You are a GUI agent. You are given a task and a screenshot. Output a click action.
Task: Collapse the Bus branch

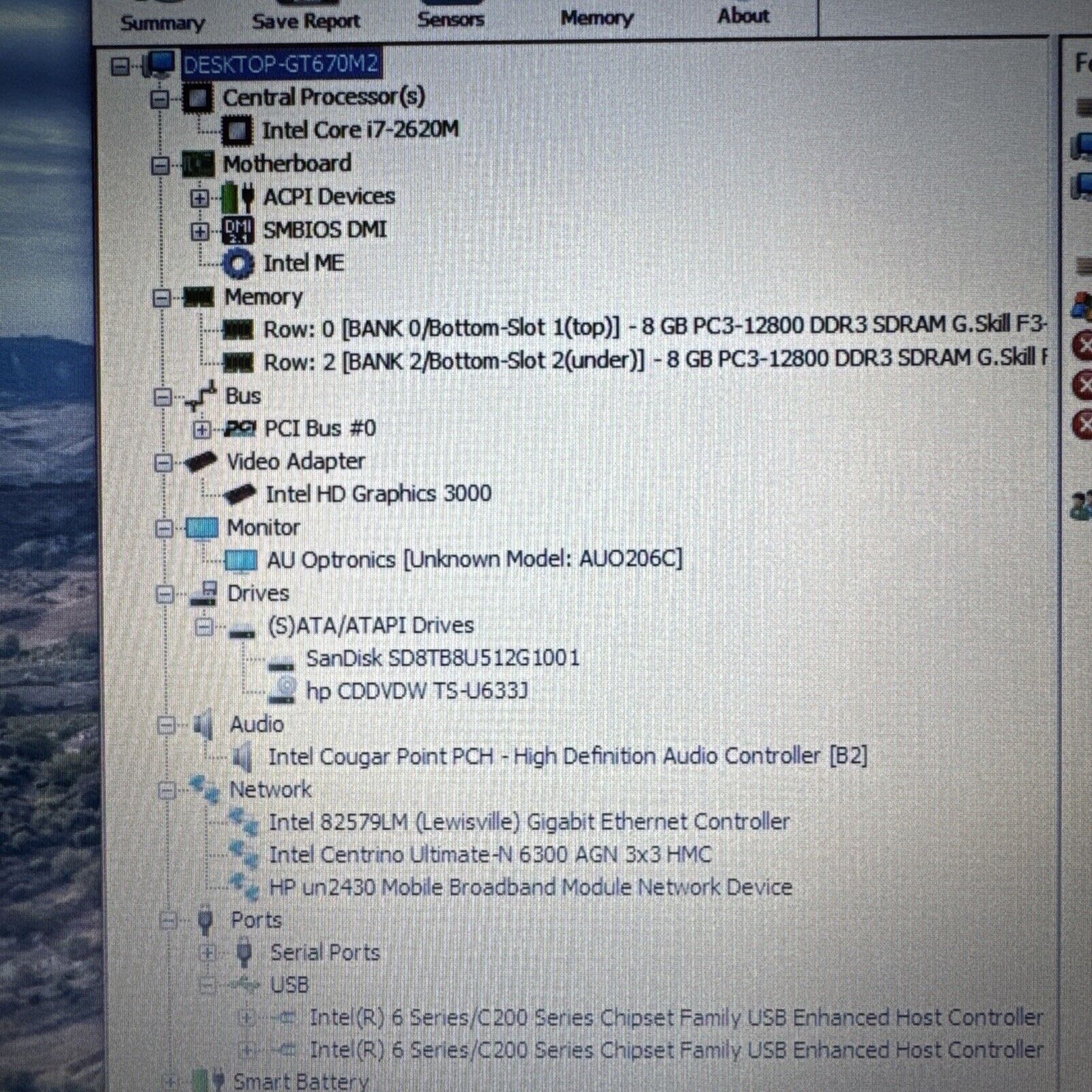[x=162, y=397]
